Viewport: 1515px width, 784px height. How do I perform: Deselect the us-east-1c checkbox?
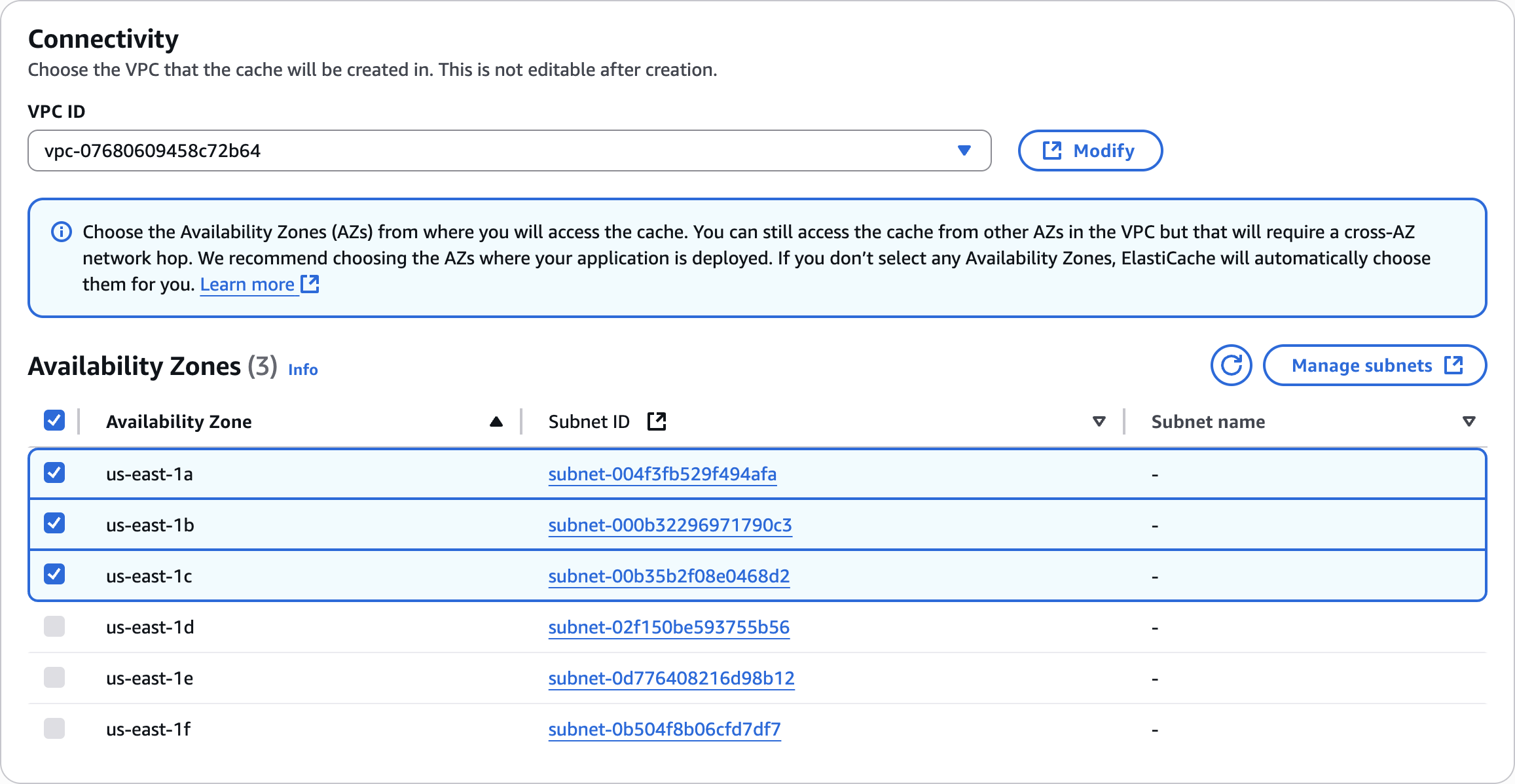coord(54,575)
